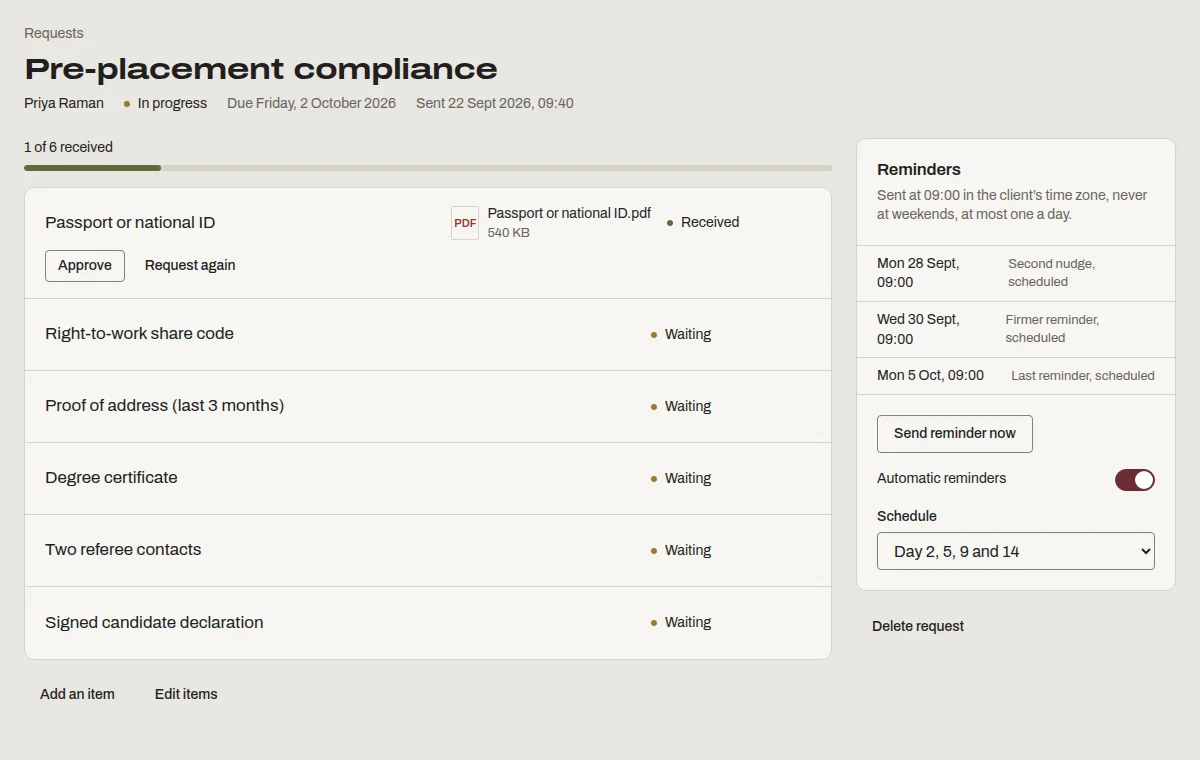1200x760 pixels.
Task: Click the Received status of passport item
Action: (703, 223)
